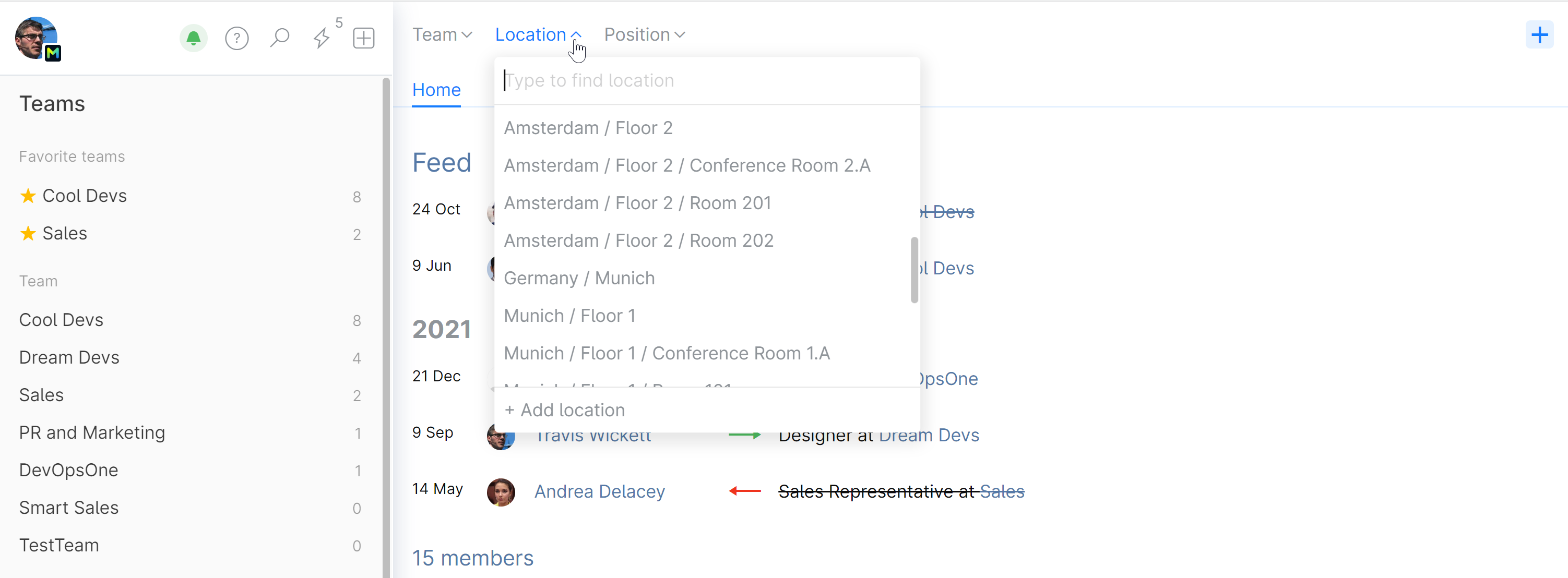Select Amsterdam / Floor 2 / Room 201
1568x578 pixels.
[637, 203]
